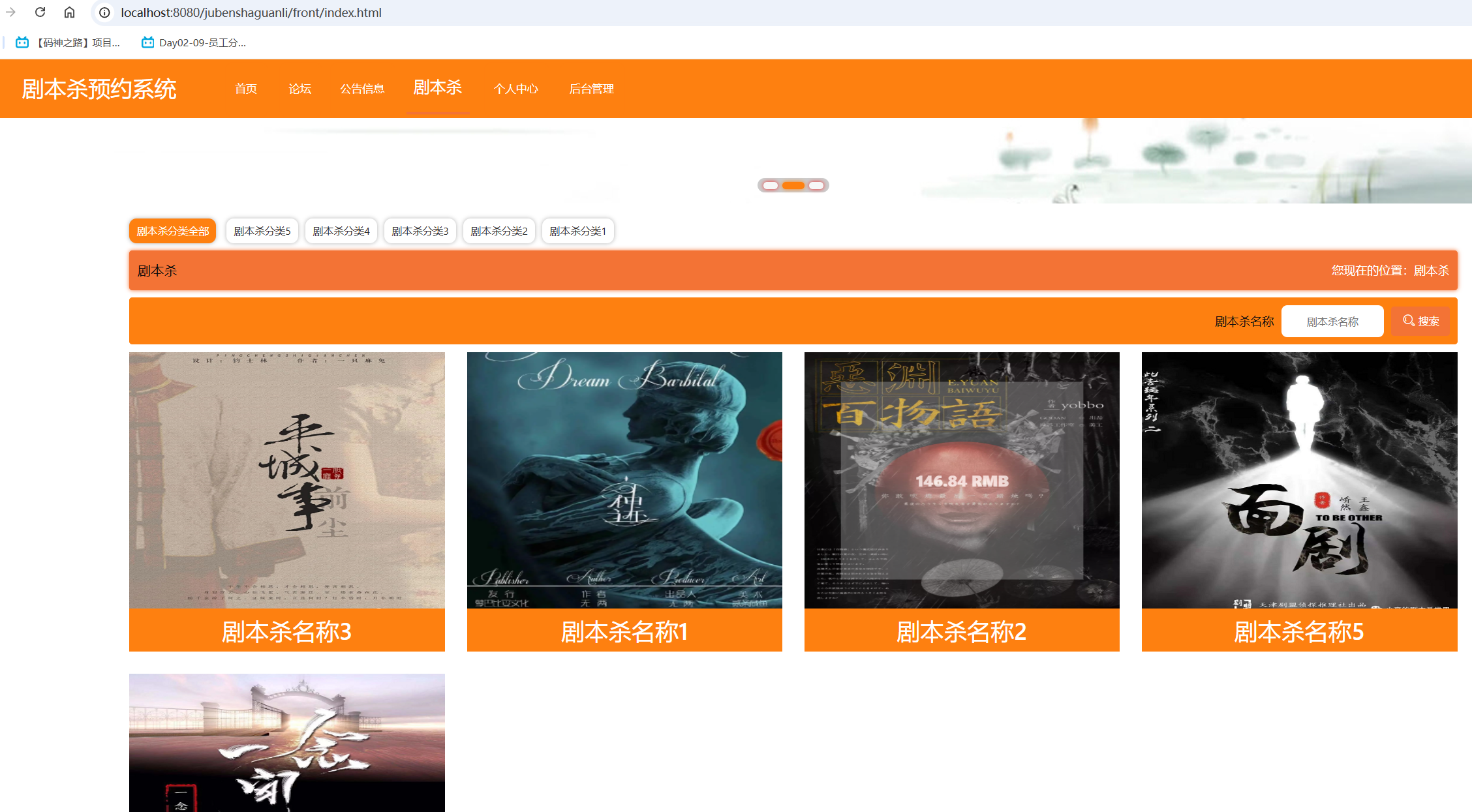Reload the page with refresh icon

pyautogui.click(x=40, y=12)
